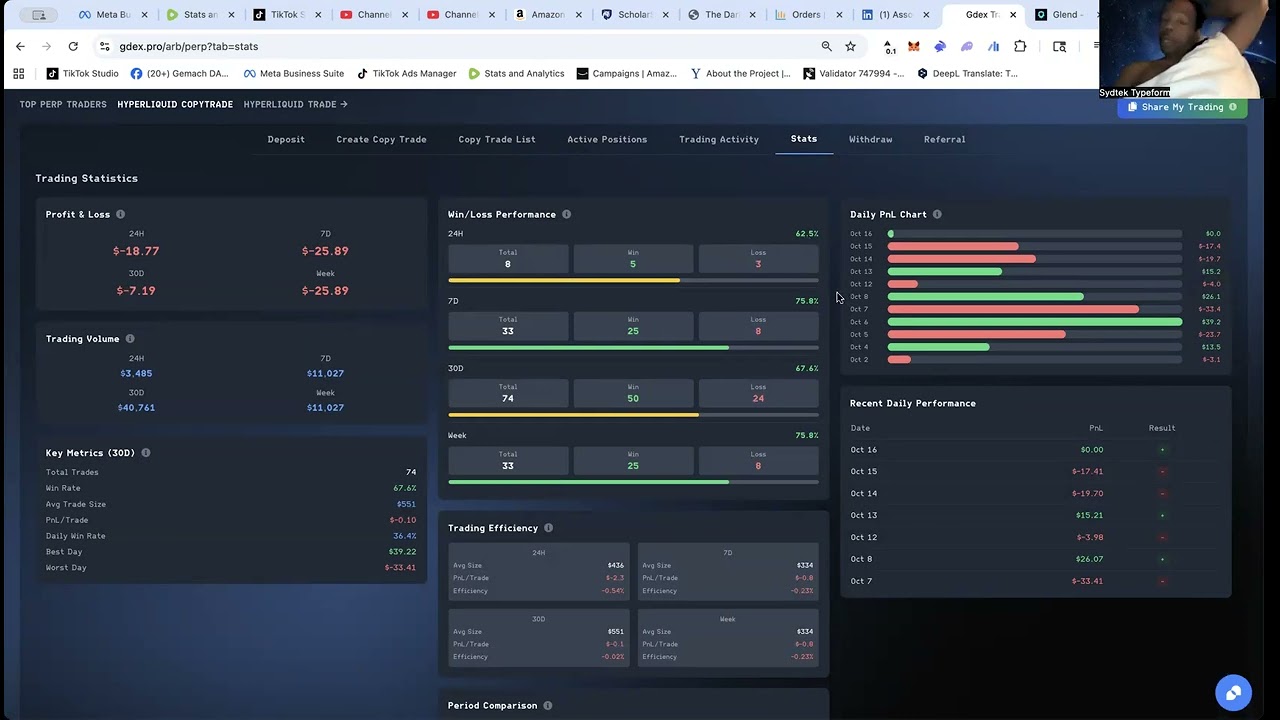Screen dimensions: 1280x720
Task: Go to Top Perp Traders link
Action: coord(63,104)
